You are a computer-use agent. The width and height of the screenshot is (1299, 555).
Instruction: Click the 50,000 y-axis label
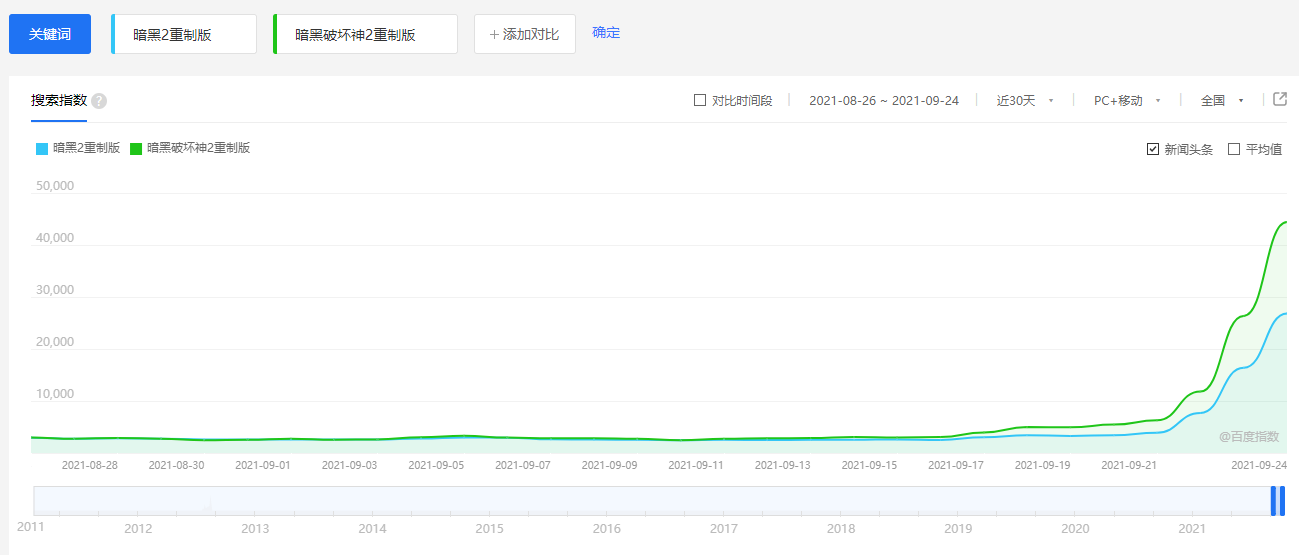pyautogui.click(x=55, y=186)
